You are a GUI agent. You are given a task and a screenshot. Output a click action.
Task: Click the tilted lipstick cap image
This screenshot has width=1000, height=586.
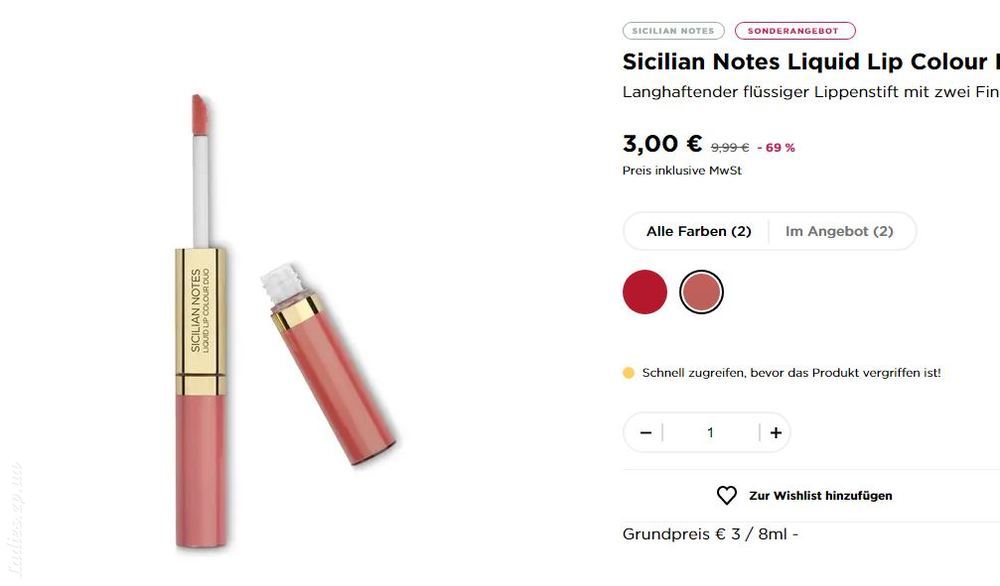pyautogui.click(x=329, y=364)
